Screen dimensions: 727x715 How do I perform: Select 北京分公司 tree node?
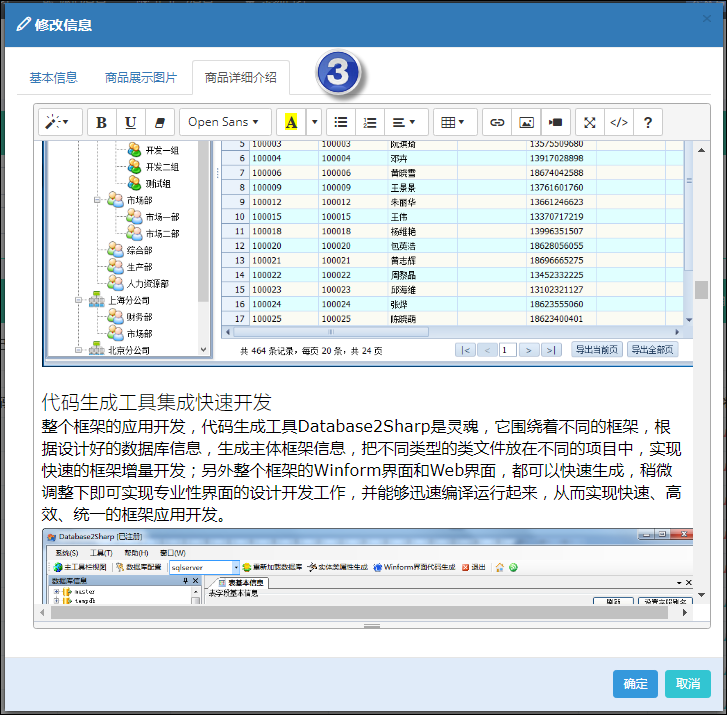128,350
